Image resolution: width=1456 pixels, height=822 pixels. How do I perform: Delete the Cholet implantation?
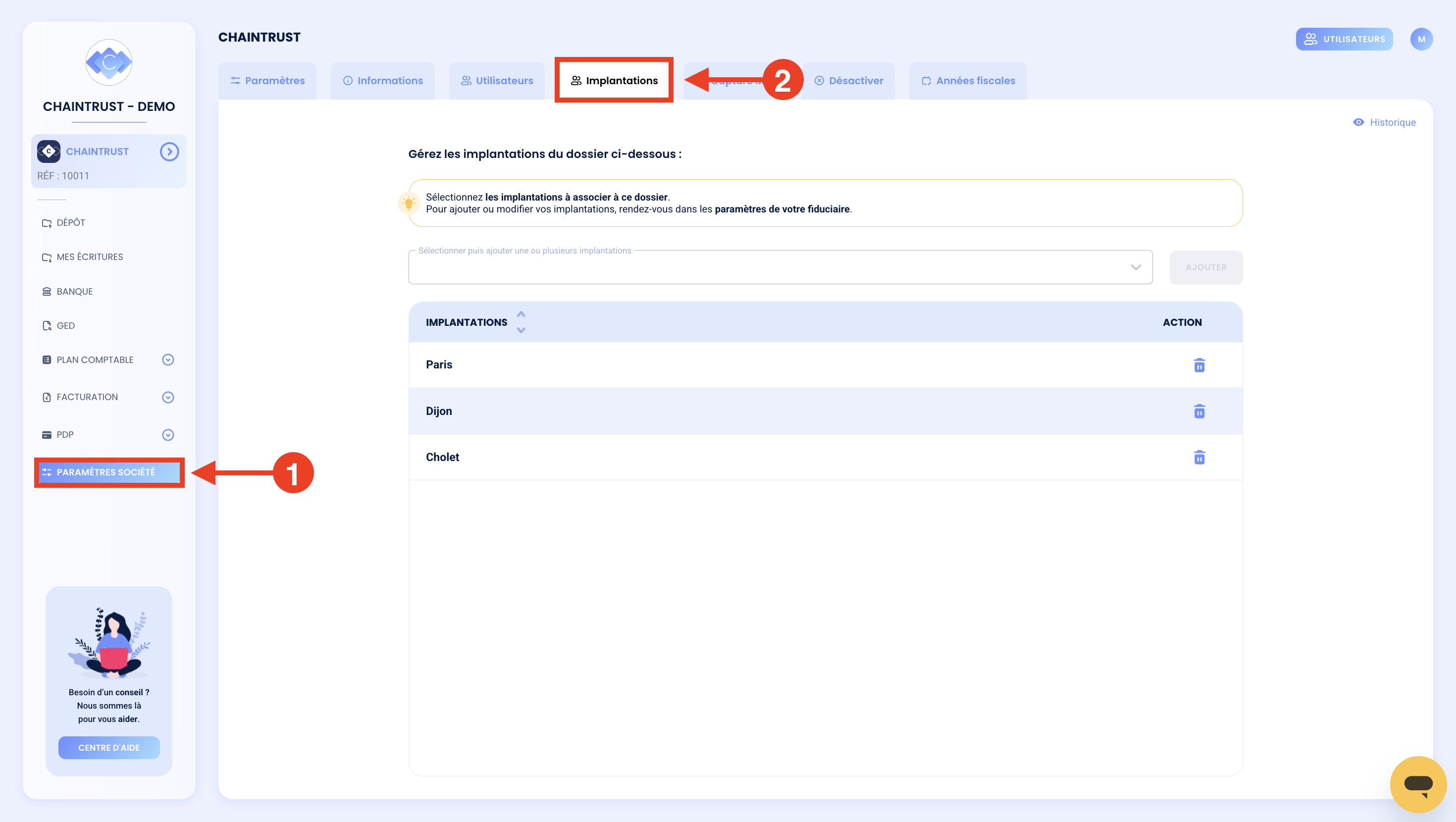[x=1199, y=458]
